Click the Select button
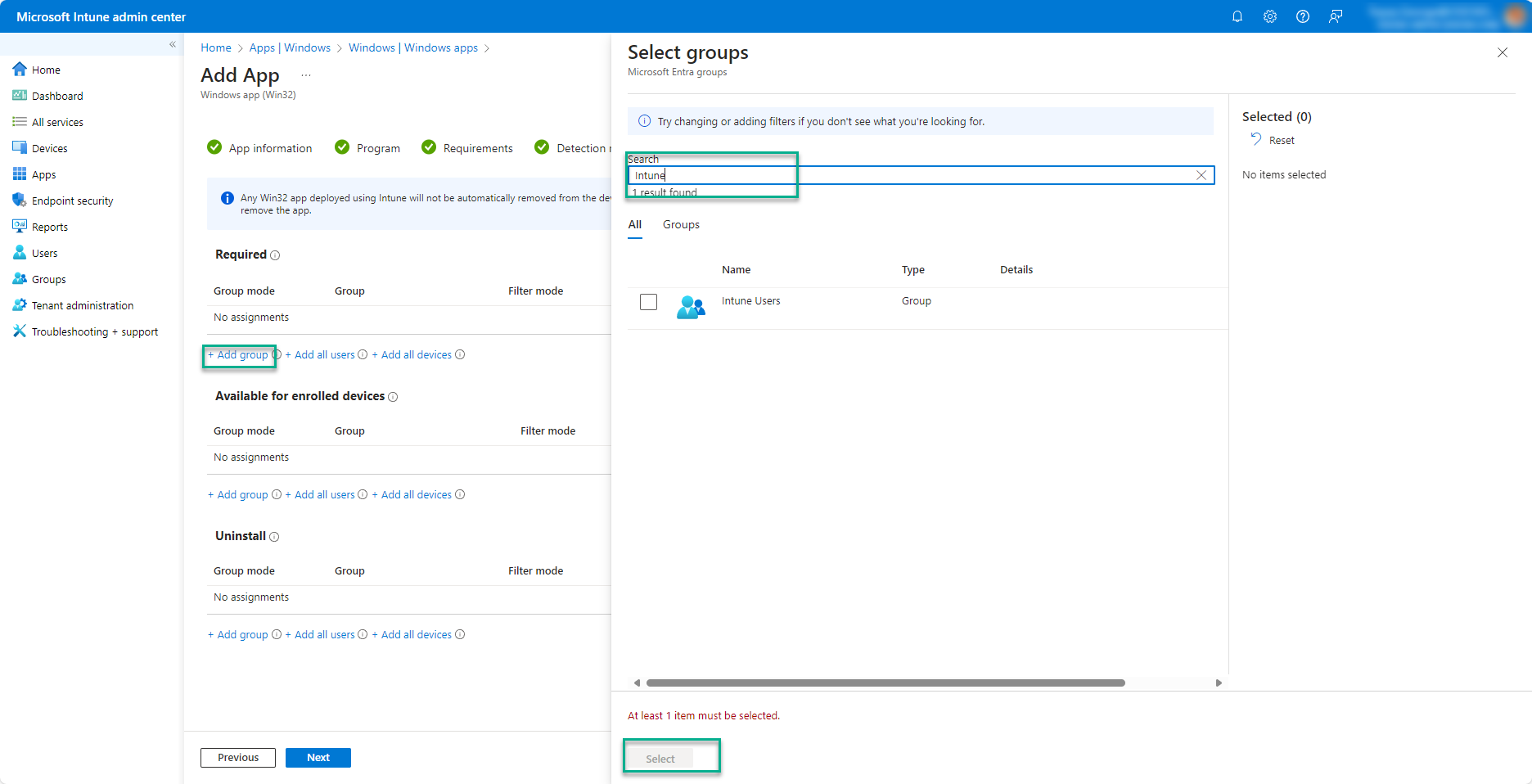1532x784 pixels. click(660, 758)
